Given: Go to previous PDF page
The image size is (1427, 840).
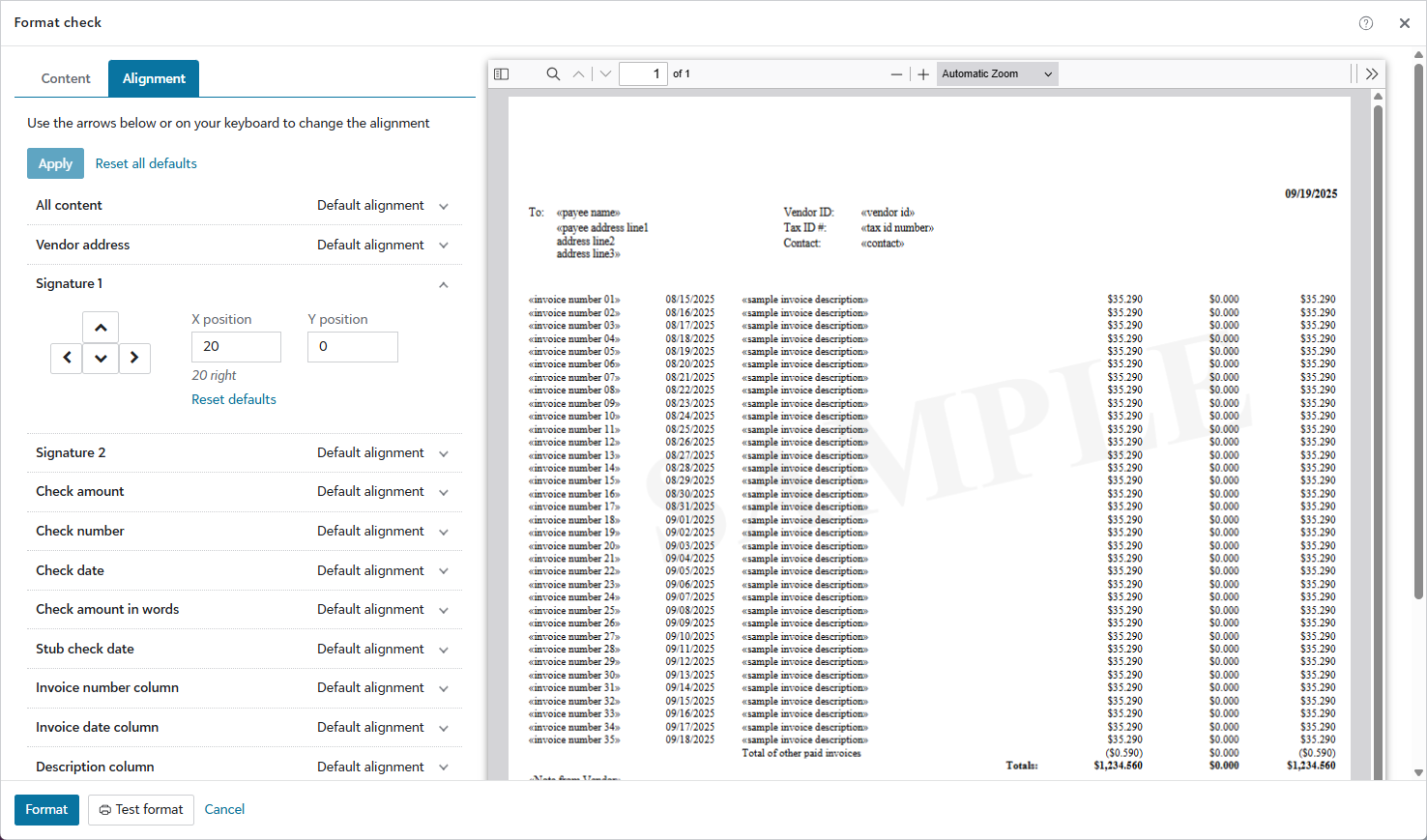Looking at the screenshot, I should coord(578,73).
